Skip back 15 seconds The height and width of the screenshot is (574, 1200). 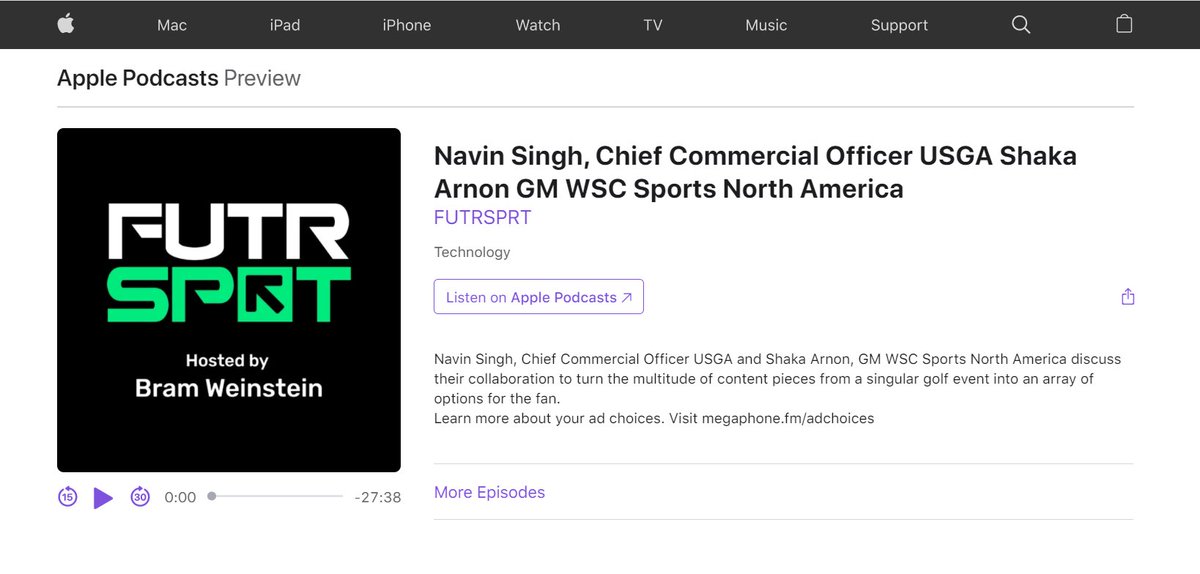coord(67,497)
